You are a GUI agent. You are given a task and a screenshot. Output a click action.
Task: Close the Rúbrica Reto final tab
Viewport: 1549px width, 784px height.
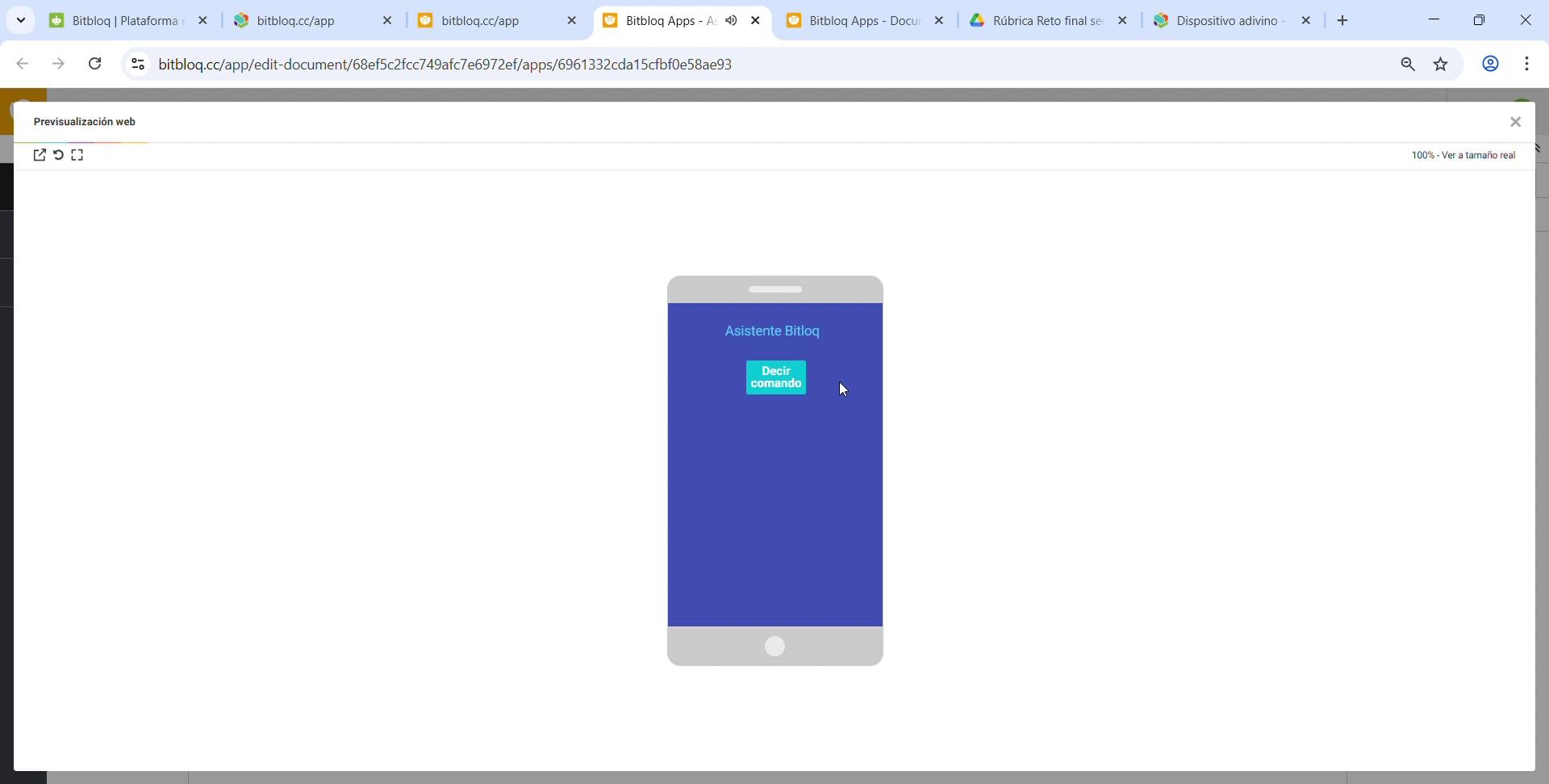1122,21
